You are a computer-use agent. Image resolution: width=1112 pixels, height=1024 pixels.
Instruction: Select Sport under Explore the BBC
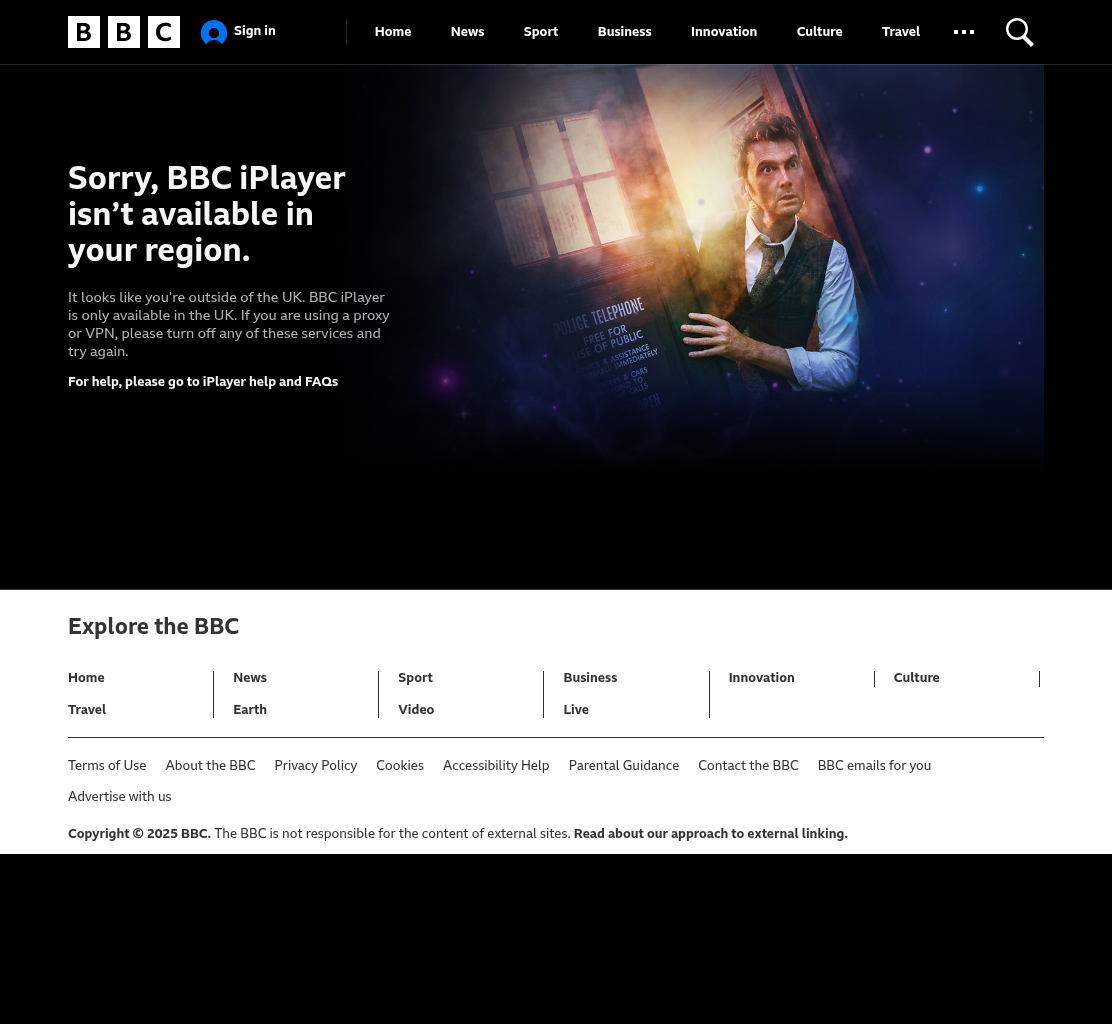pyautogui.click(x=415, y=677)
